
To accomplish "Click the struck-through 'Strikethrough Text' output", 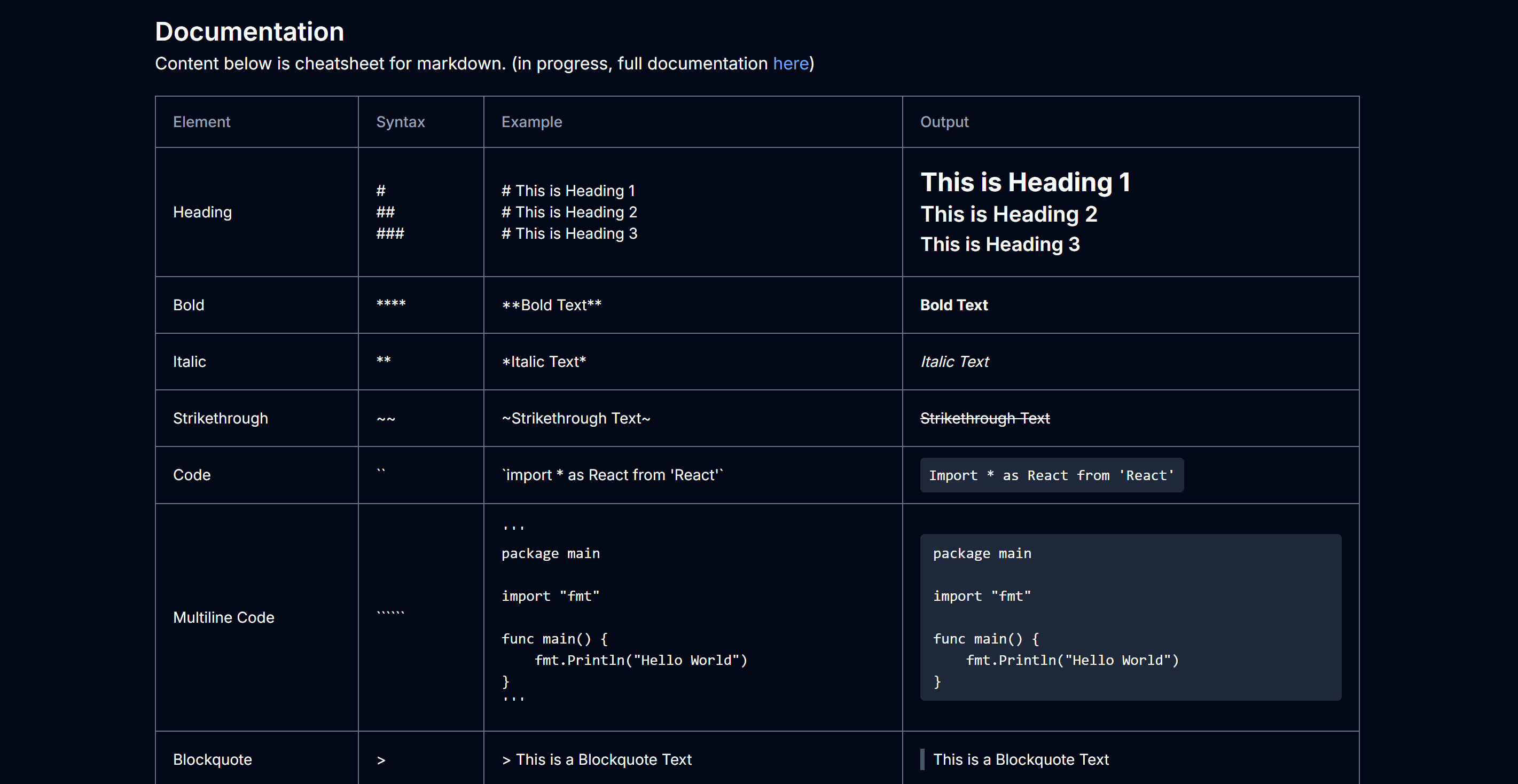I will click(x=985, y=418).
